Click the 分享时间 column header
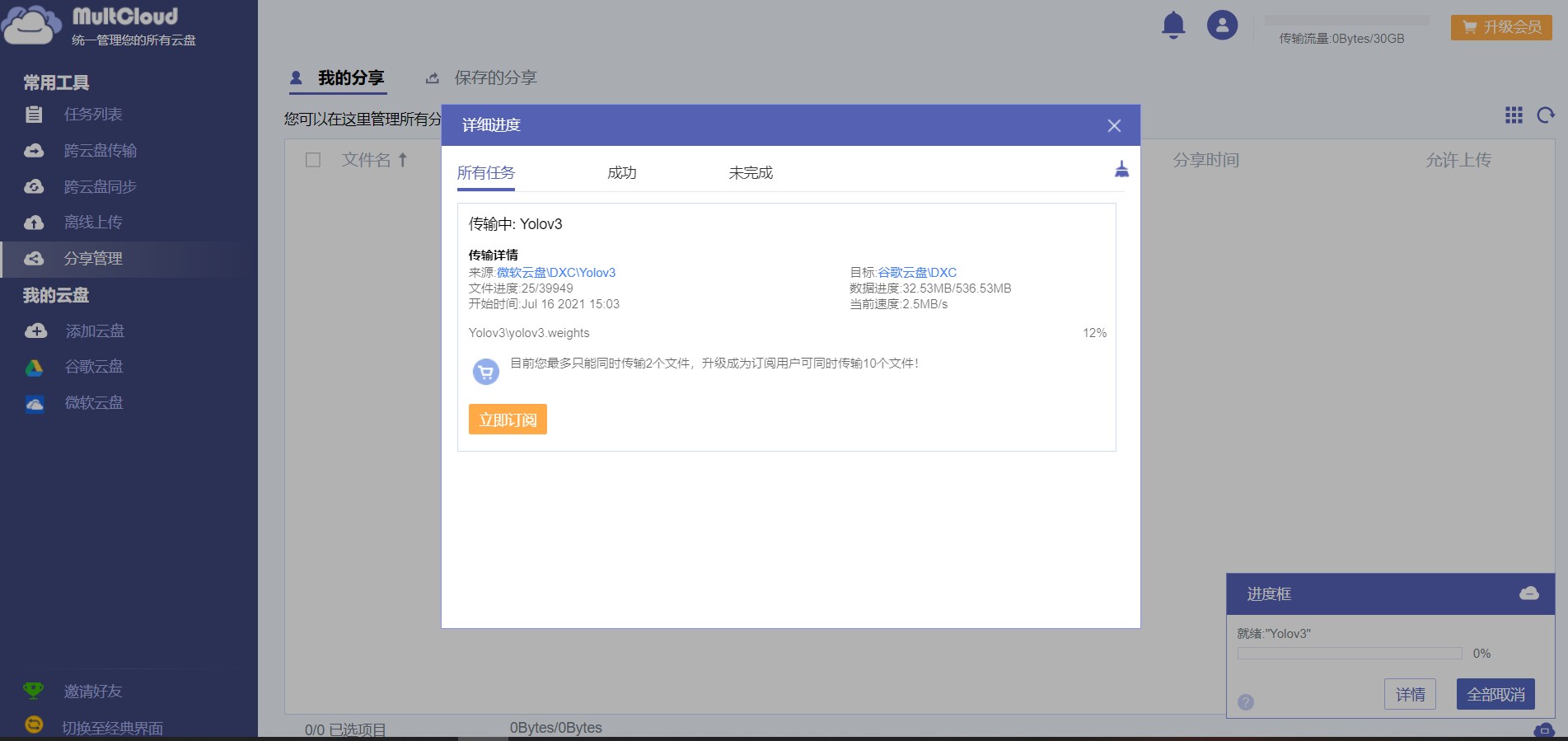Image resolution: width=1568 pixels, height=741 pixels. pos(1206,160)
